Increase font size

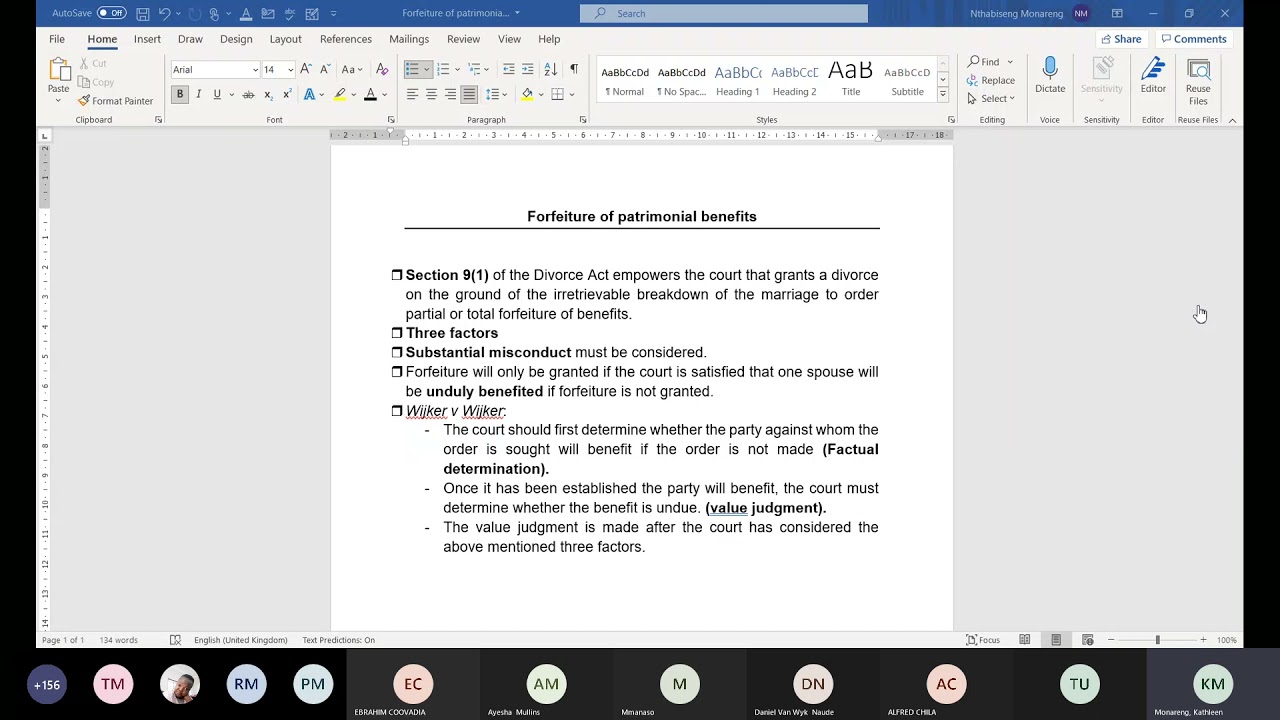point(306,69)
